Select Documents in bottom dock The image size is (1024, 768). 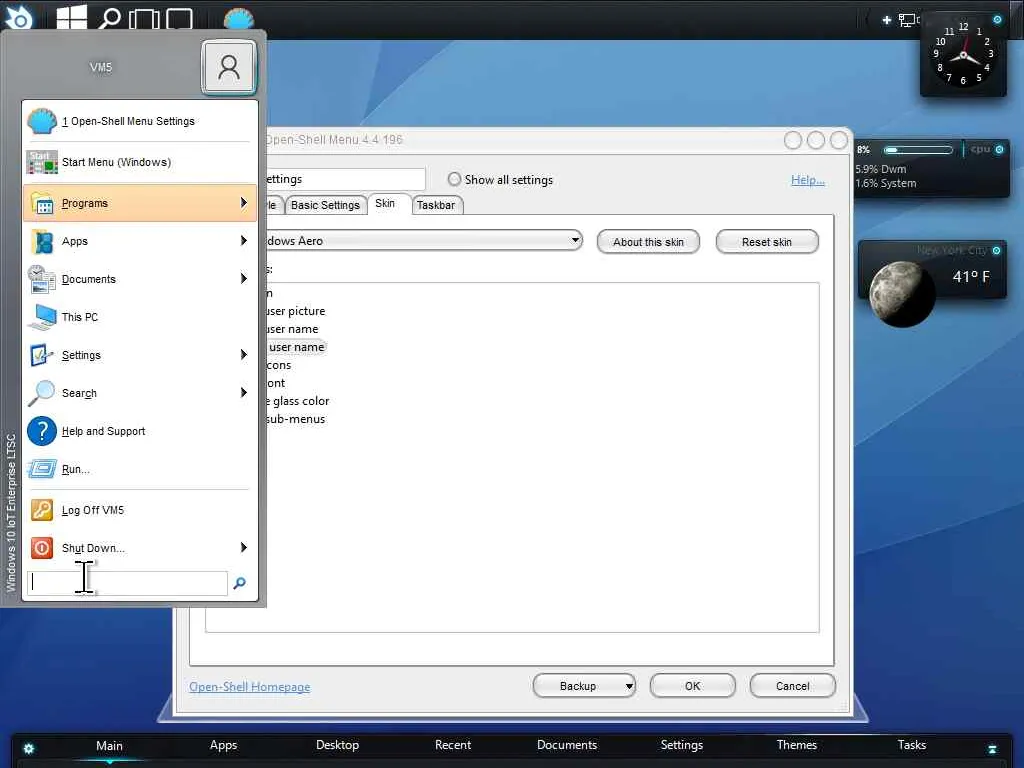point(567,745)
